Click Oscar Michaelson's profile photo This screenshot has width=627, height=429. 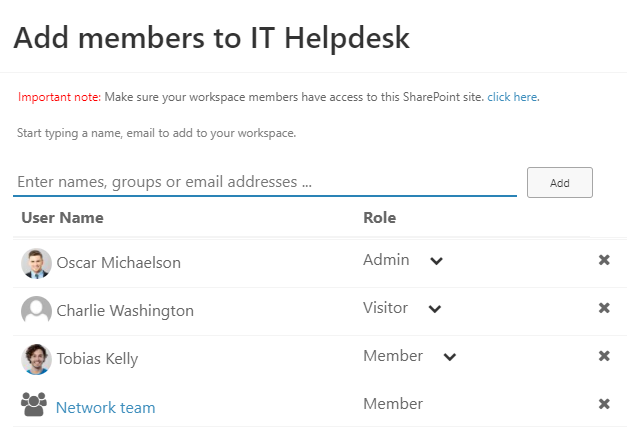point(36,263)
